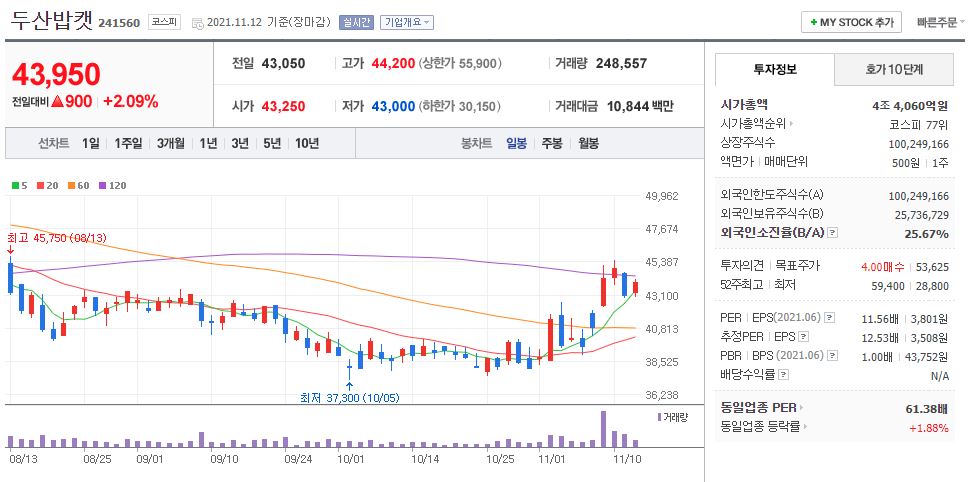Click the 거래량 value 248,557

pyautogui.click(x=621, y=63)
